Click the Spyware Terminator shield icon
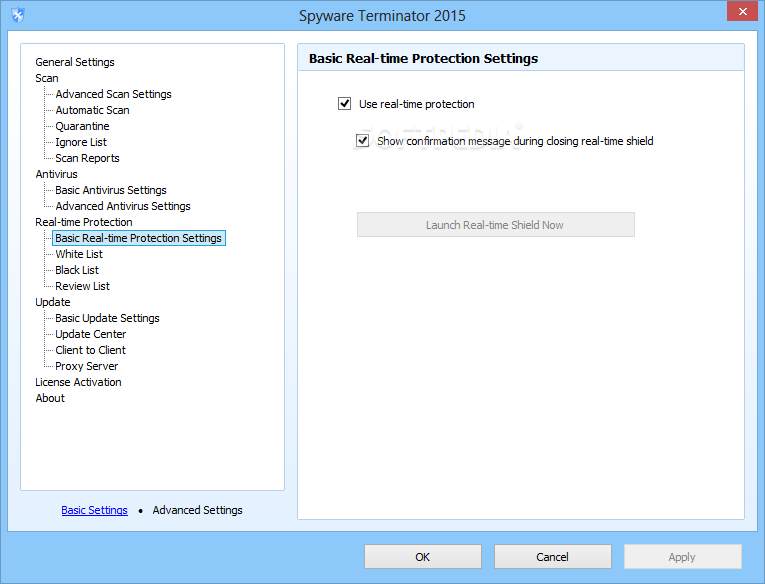The height and width of the screenshot is (584, 765). [x=18, y=15]
